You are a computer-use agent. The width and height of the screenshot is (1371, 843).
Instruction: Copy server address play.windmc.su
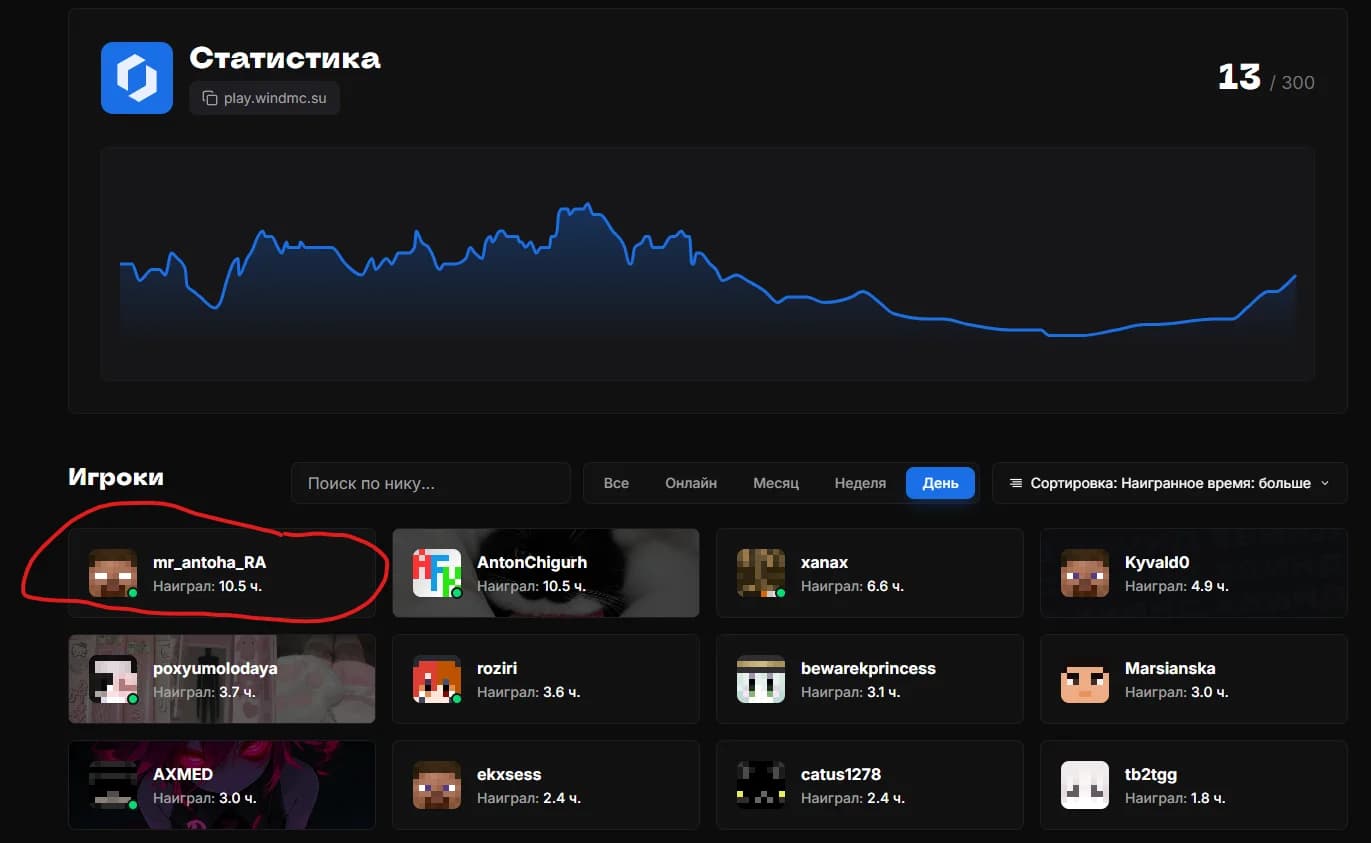point(265,98)
